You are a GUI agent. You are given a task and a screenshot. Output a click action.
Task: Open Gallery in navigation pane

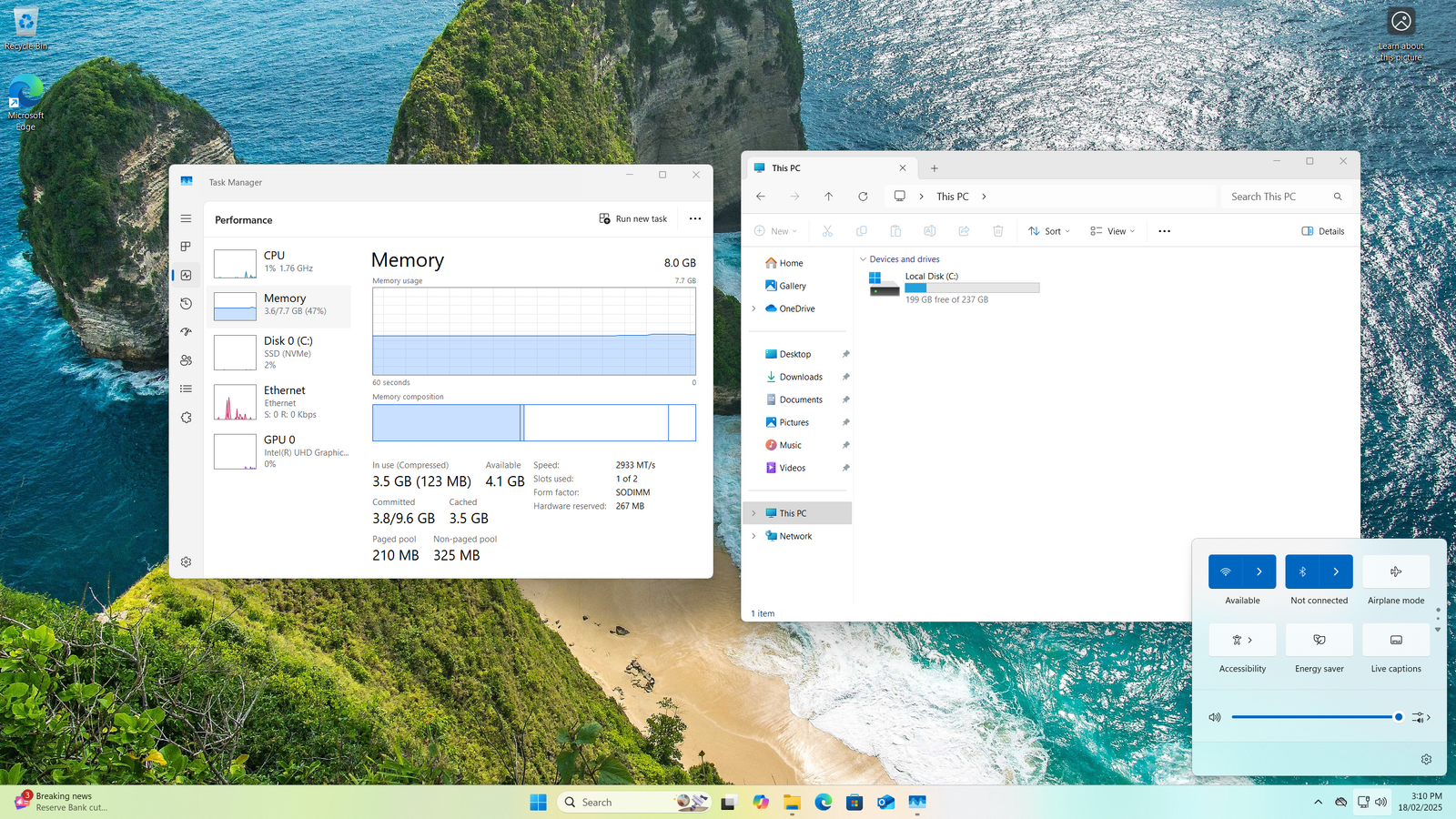pyautogui.click(x=785, y=286)
